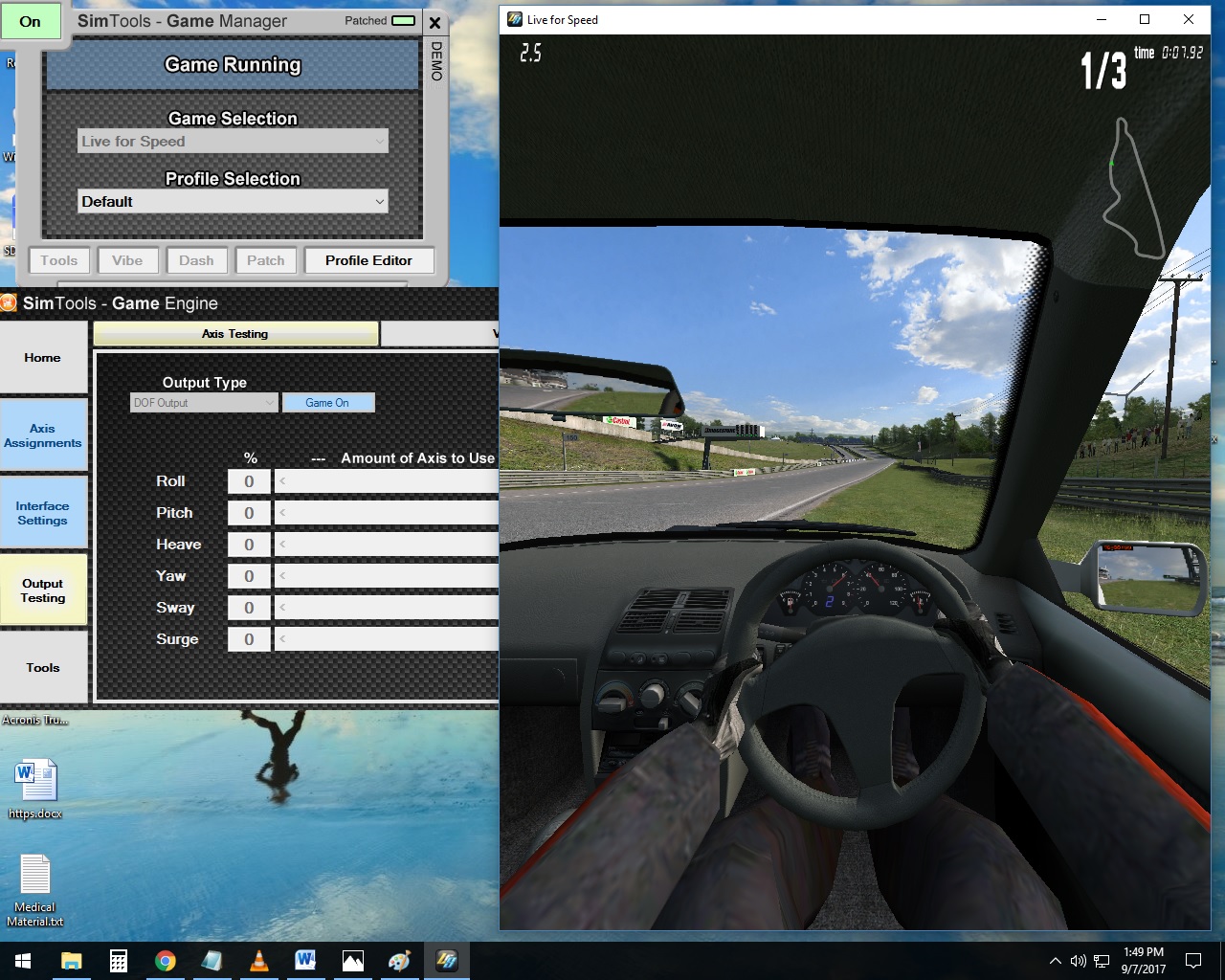Click the Yaw axis slider track
This screenshot has width=1225, height=980.
(387, 577)
